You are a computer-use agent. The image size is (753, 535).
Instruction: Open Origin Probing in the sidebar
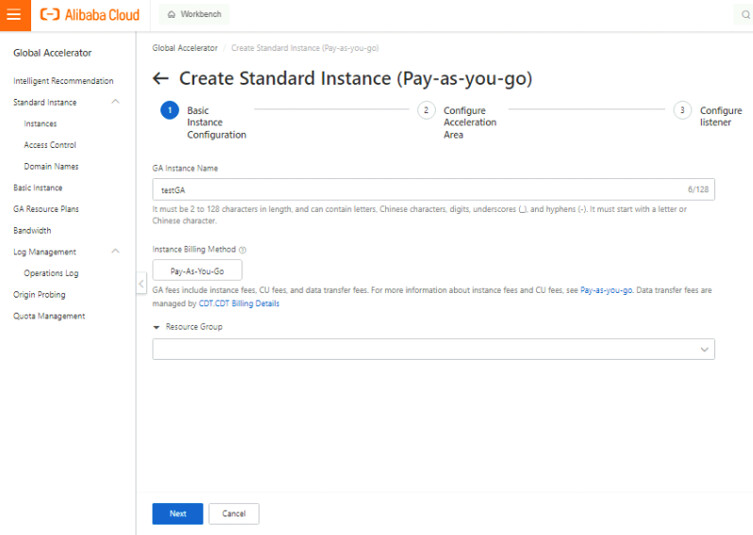pos(39,294)
